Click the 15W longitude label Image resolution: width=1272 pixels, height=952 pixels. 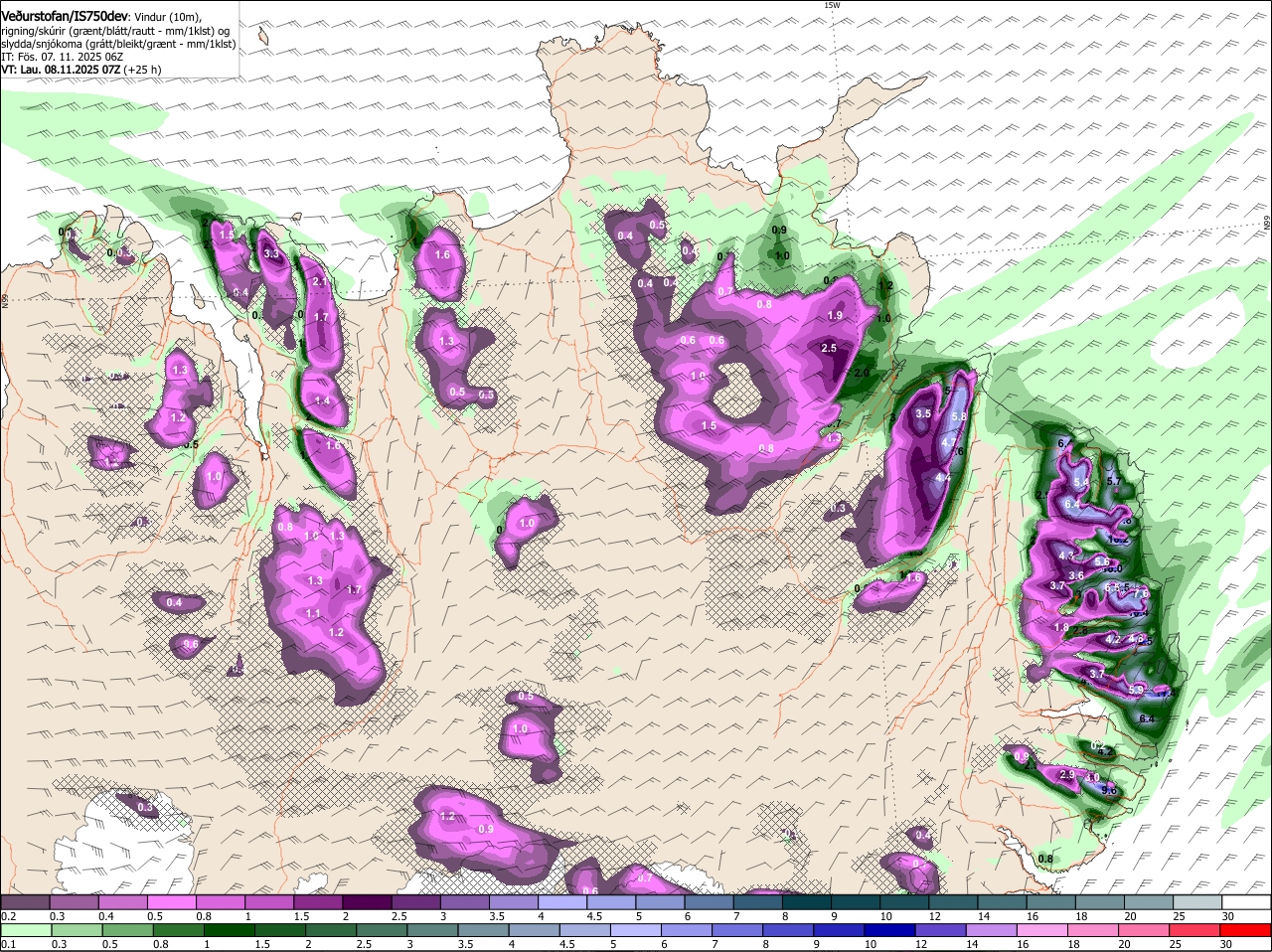pos(832,5)
